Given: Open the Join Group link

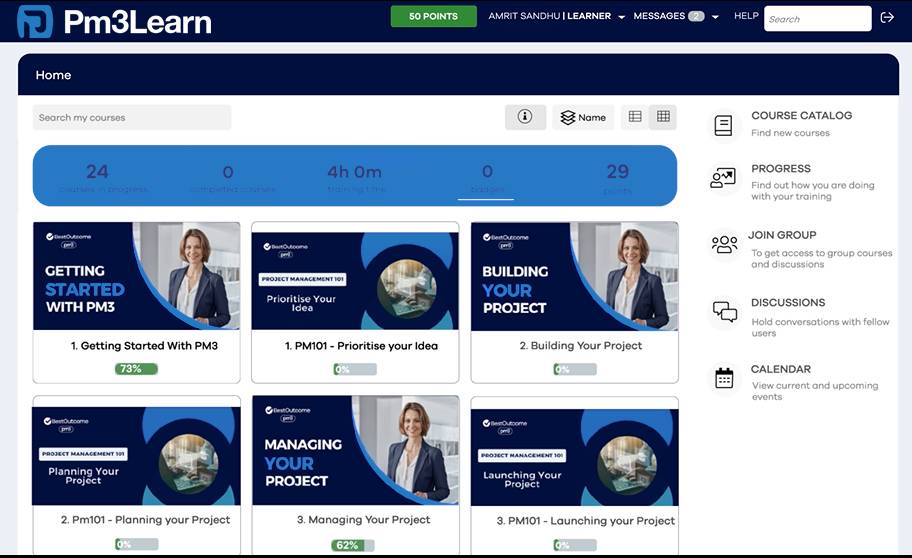Looking at the screenshot, I should point(782,235).
